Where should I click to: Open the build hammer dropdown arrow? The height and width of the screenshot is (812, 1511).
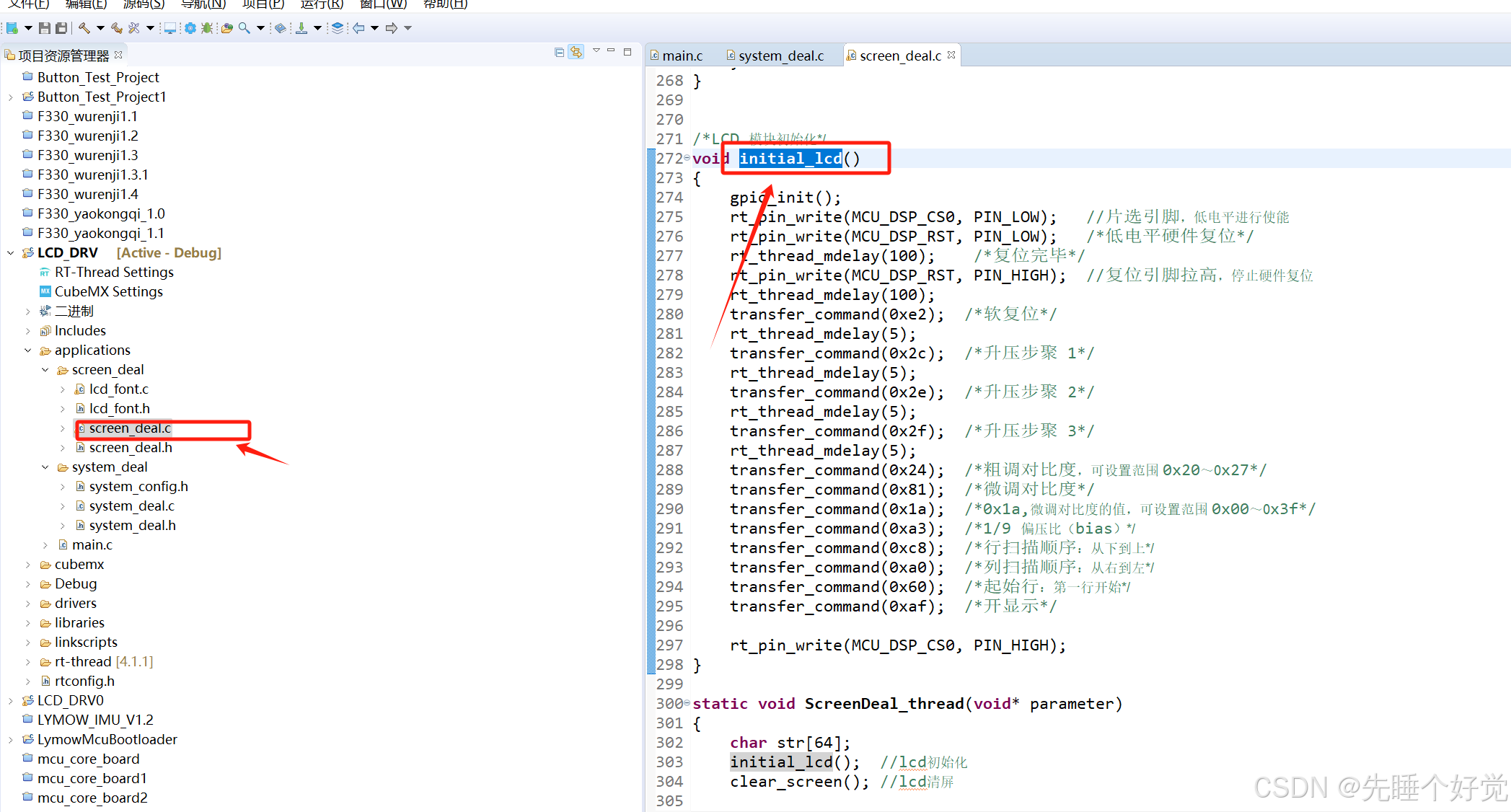click(100, 28)
